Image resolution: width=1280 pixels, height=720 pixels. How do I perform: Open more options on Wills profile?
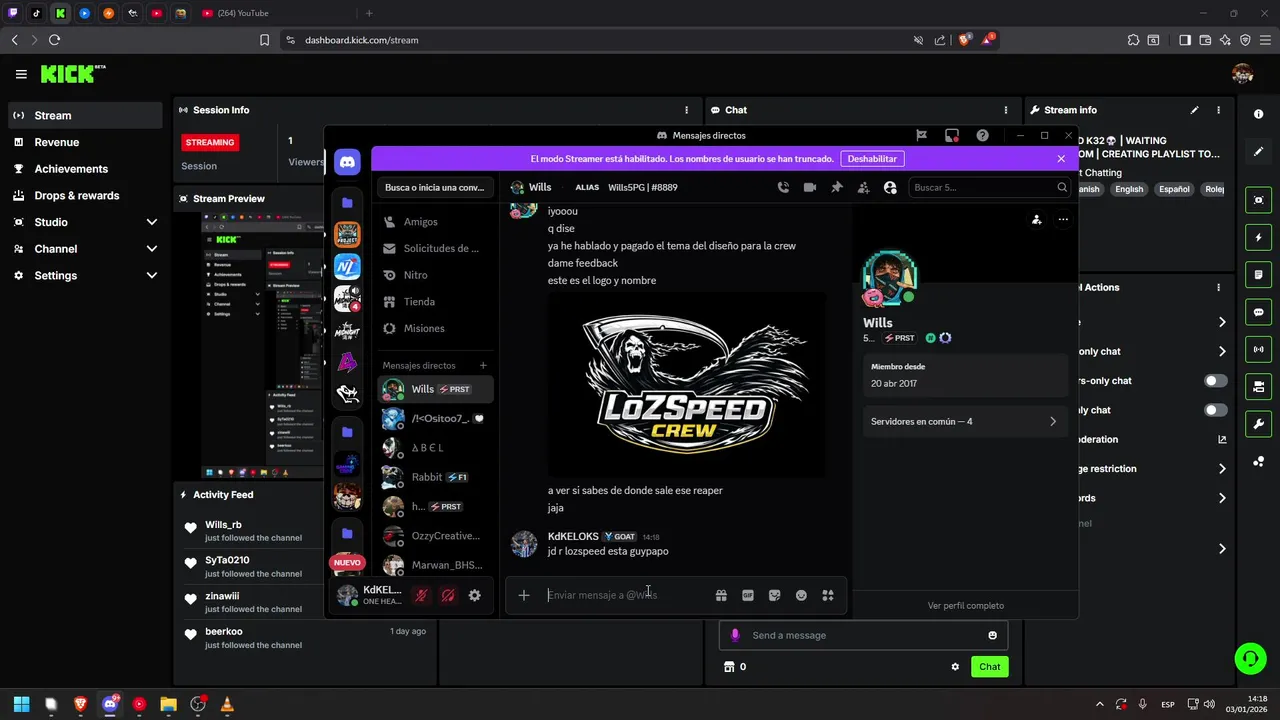pos(1063,219)
